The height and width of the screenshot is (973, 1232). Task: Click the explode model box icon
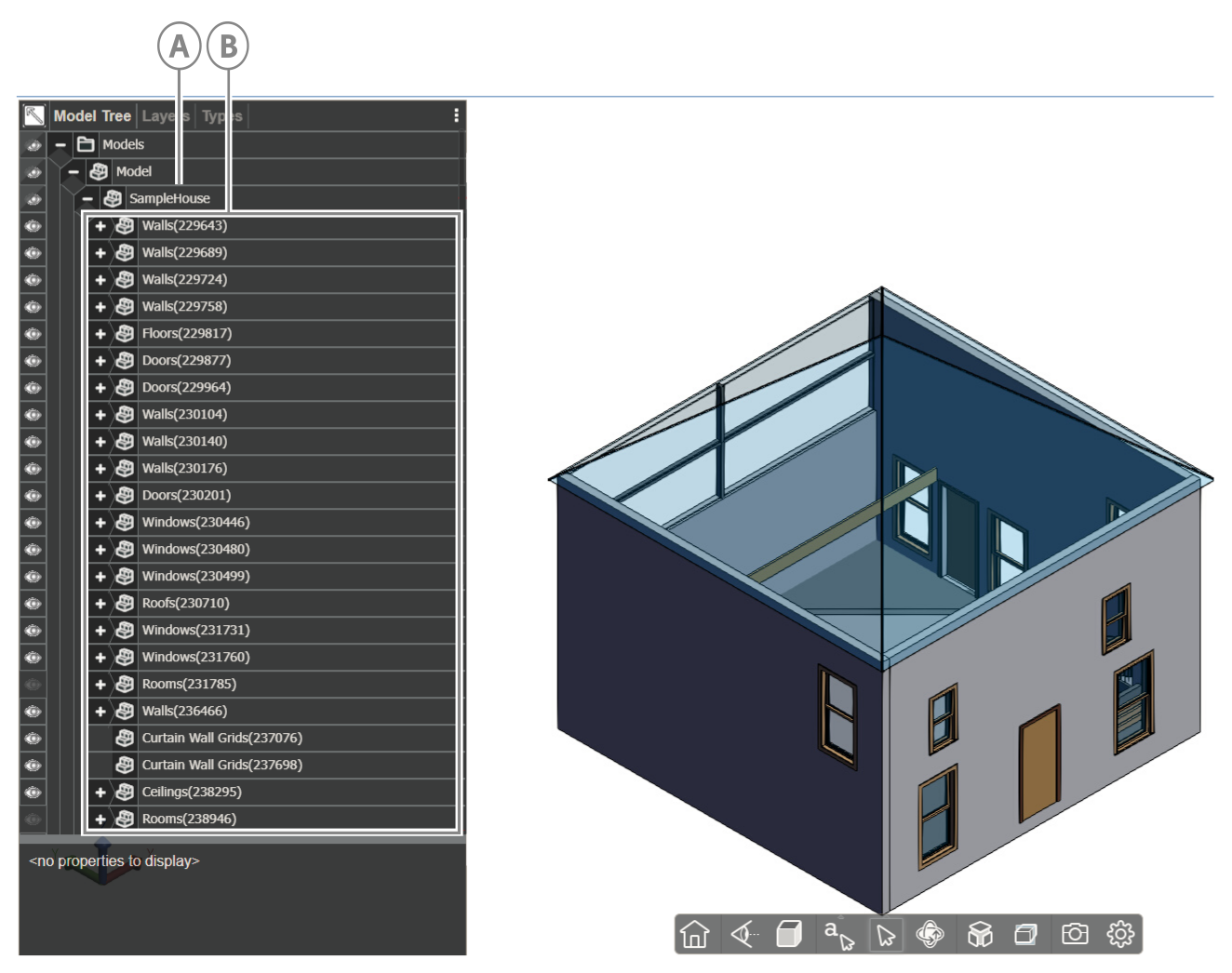pyautogui.click(x=980, y=934)
